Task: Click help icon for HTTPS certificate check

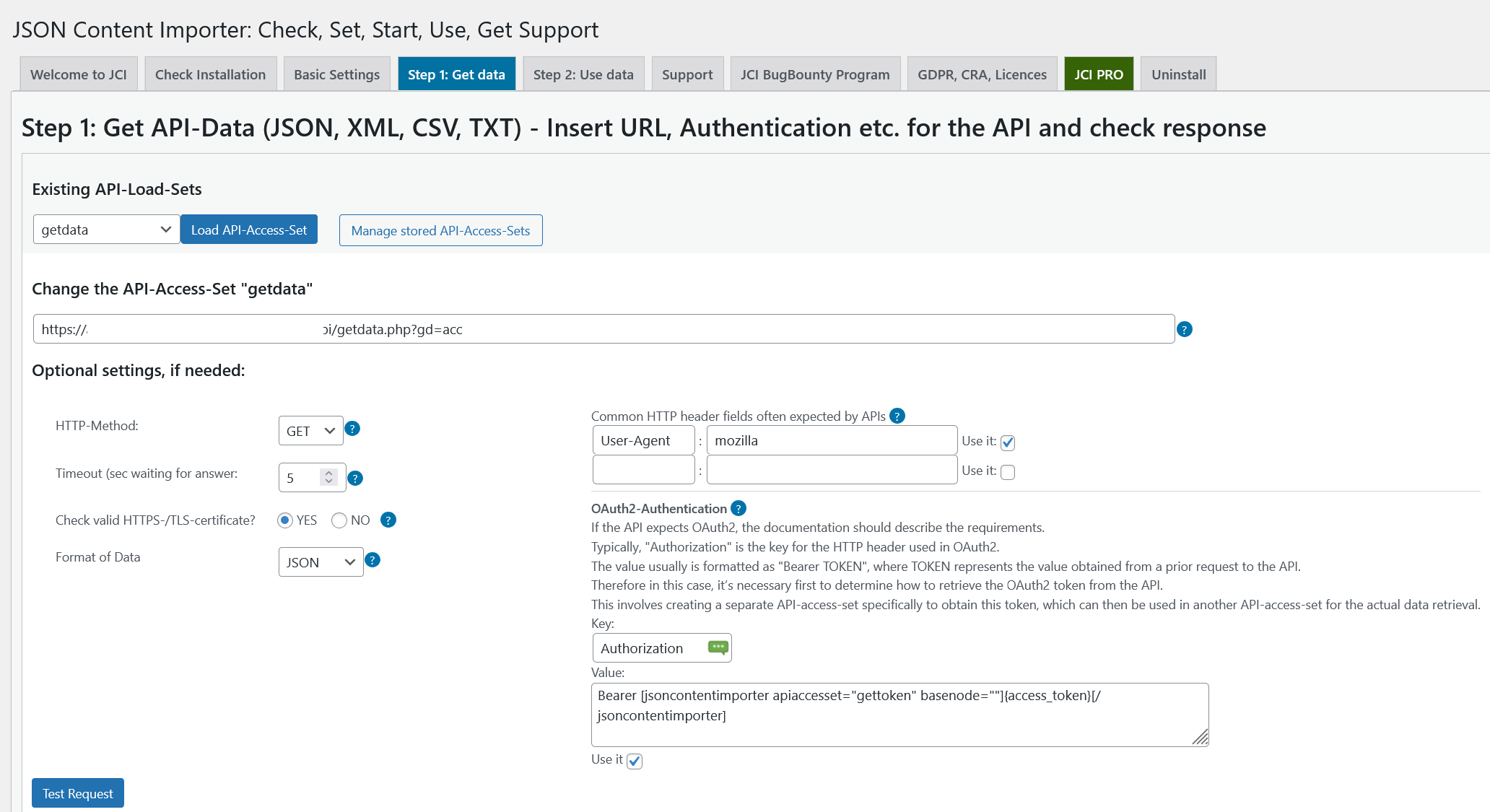Action: (388, 520)
